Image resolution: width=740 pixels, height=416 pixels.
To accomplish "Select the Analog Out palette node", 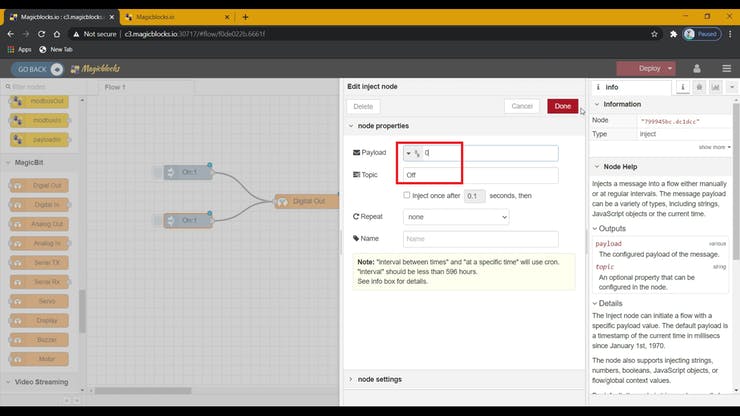I will click(x=39, y=224).
